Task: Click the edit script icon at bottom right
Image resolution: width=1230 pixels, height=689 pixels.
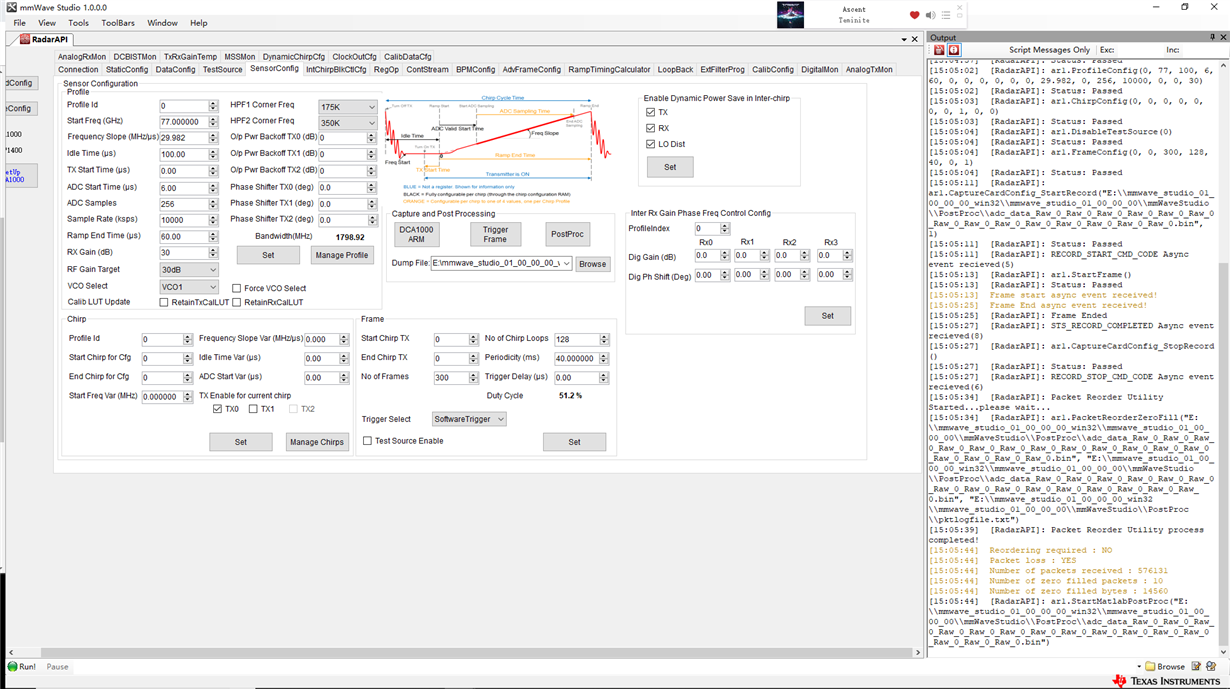Action: tap(1197, 666)
